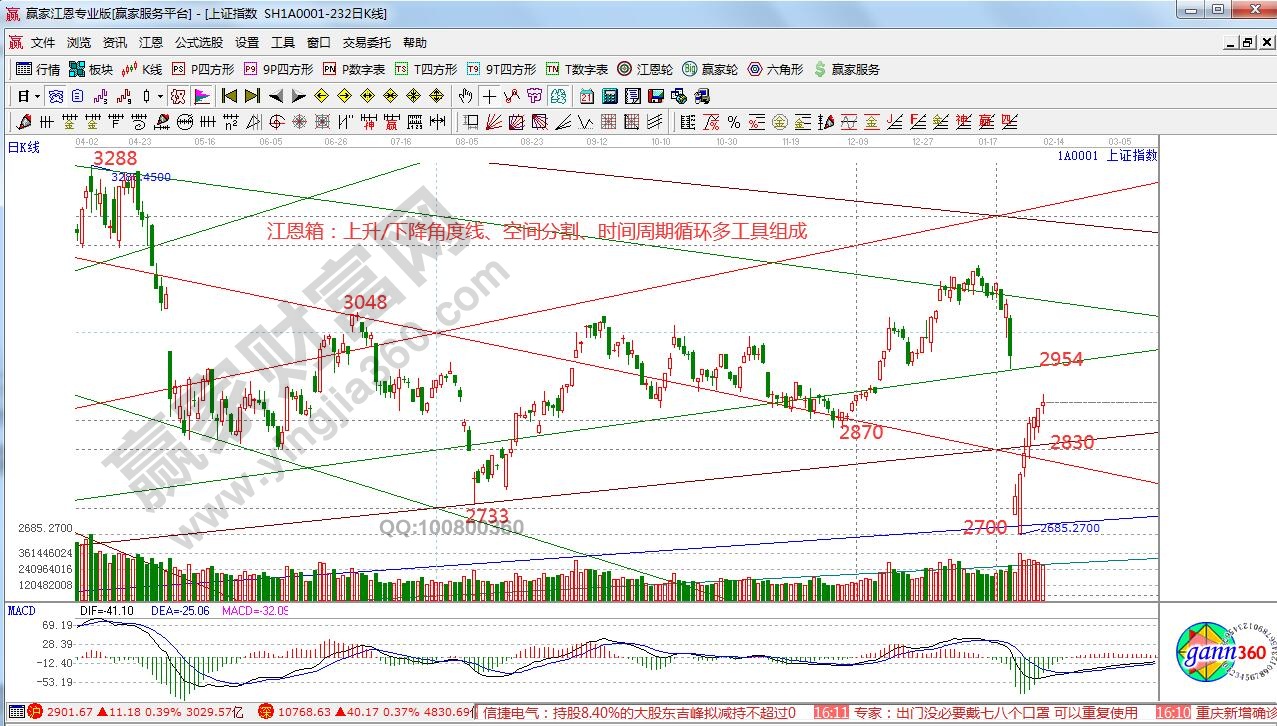Image resolution: width=1277 pixels, height=726 pixels.
Task: Open the 公式选股 menu
Action: 199,43
